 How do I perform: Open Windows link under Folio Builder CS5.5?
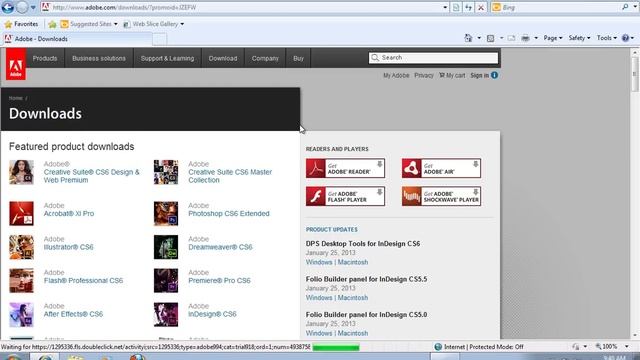coord(319,298)
